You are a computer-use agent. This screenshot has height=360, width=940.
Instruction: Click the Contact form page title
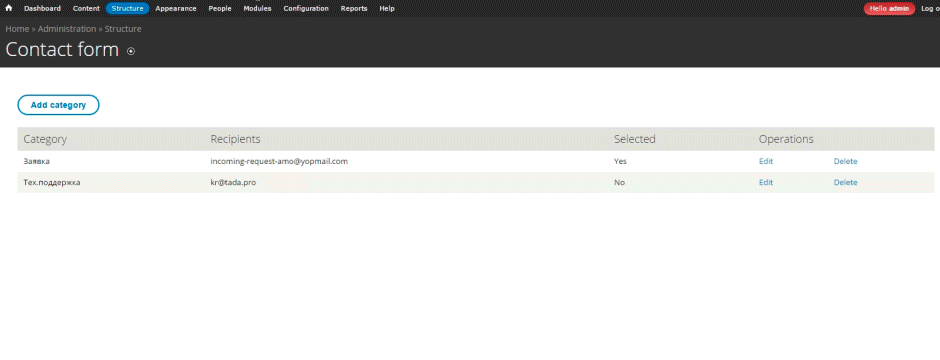62,50
